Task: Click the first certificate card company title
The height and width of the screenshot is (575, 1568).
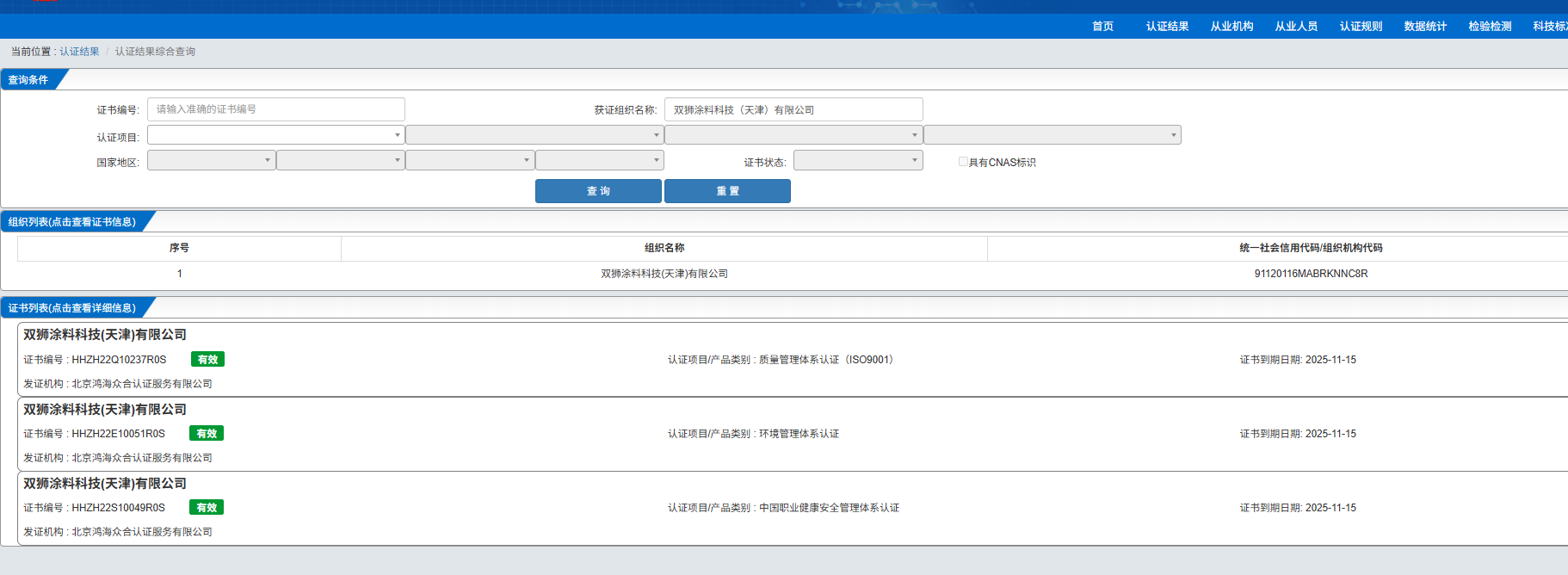Action: [105, 335]
